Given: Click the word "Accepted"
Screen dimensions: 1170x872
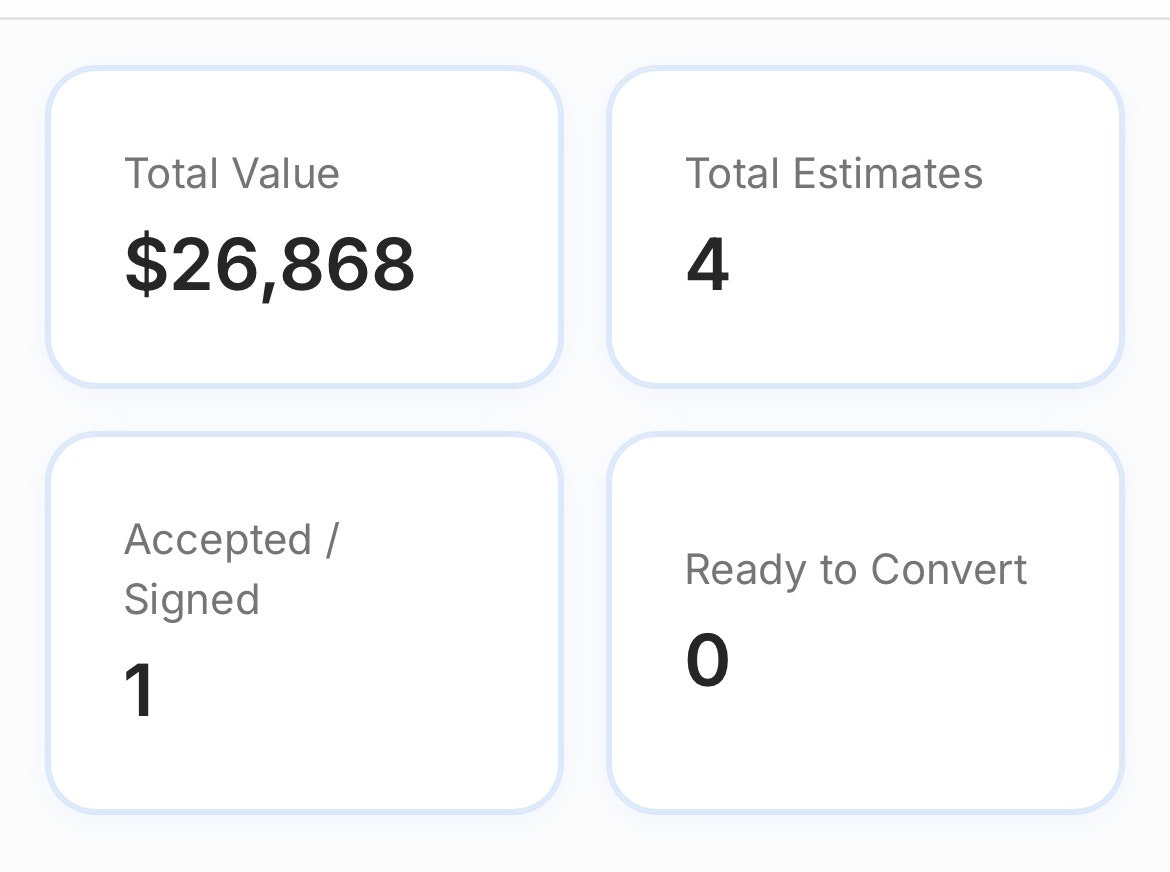Looking at the screenshot, I should click(x=218, y=540).
